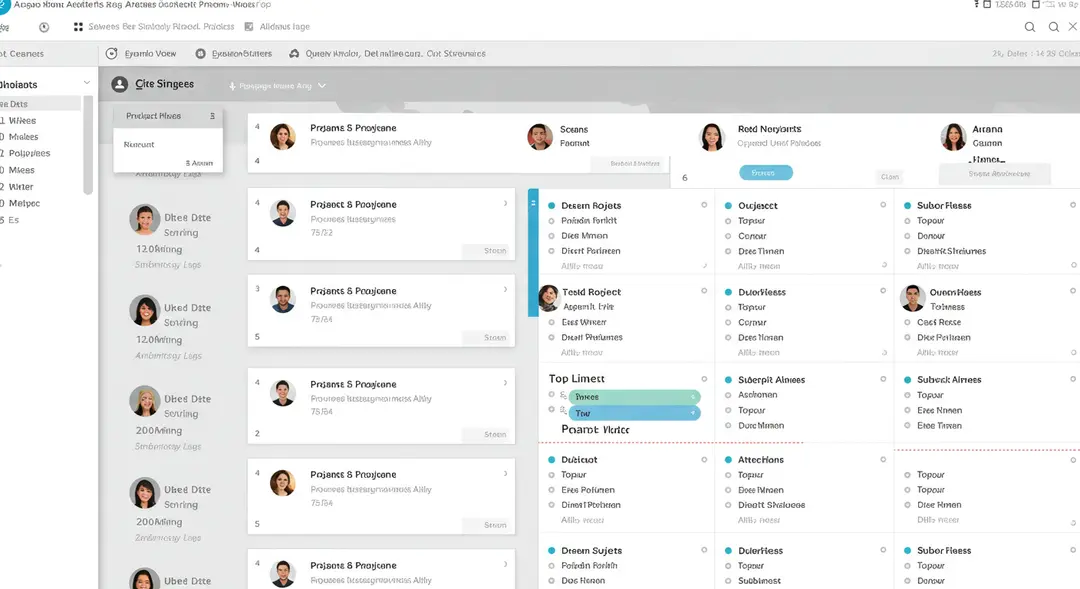The width and height of the screenshot is (1080, 589).
Task: Click the options circle on the "Duticuot" group
Action: 704,459
